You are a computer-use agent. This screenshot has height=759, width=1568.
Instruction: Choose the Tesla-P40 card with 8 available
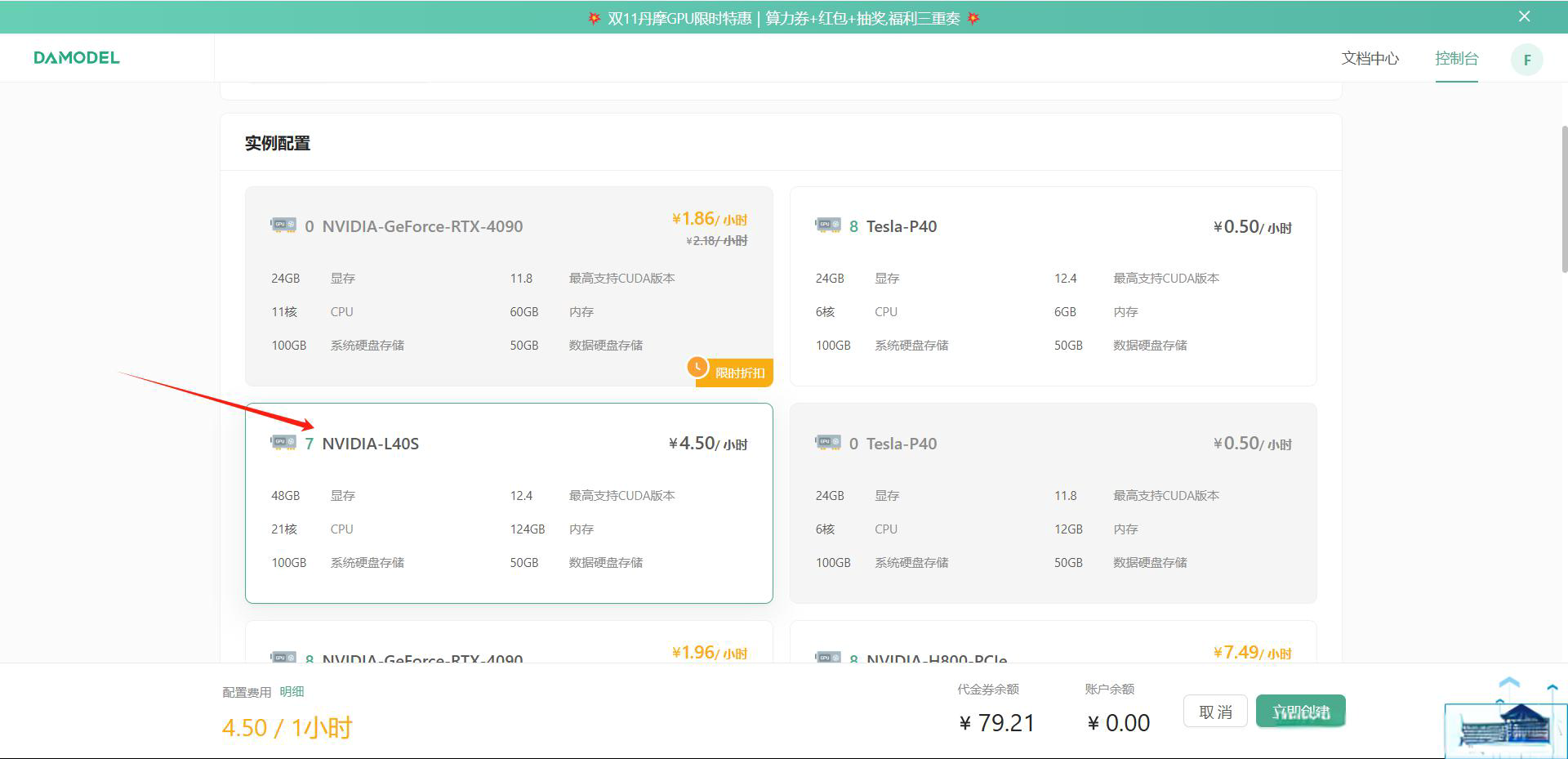point(1052,286)
